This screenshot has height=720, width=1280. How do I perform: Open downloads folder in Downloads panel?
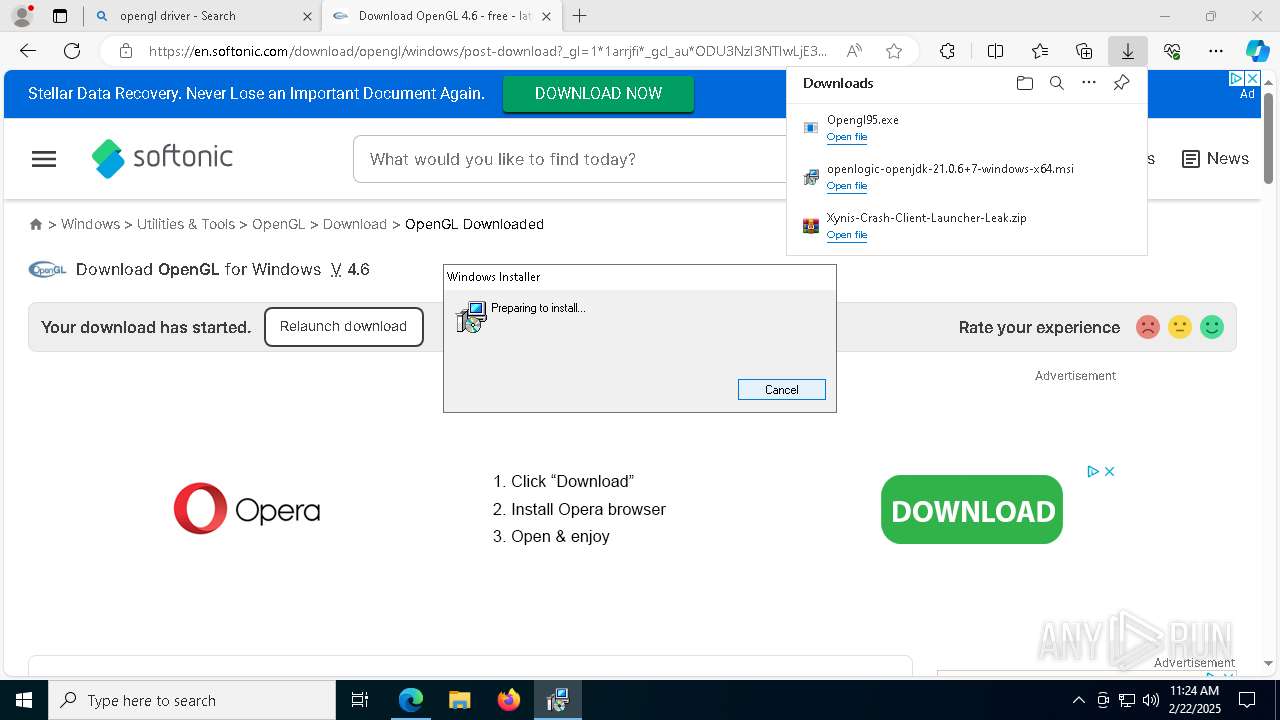click(x=1024, y=83)
